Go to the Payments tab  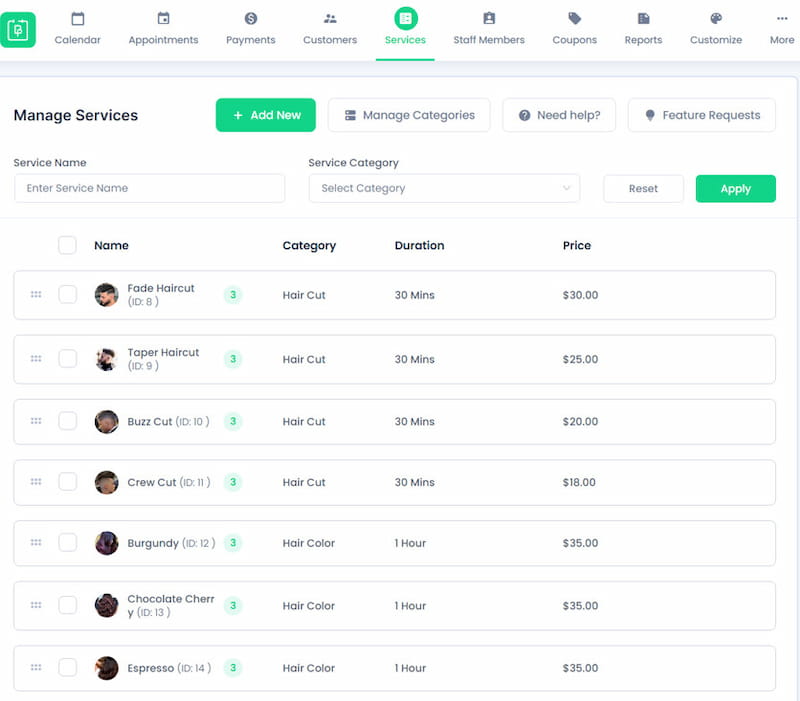click(x=251, y=30)
